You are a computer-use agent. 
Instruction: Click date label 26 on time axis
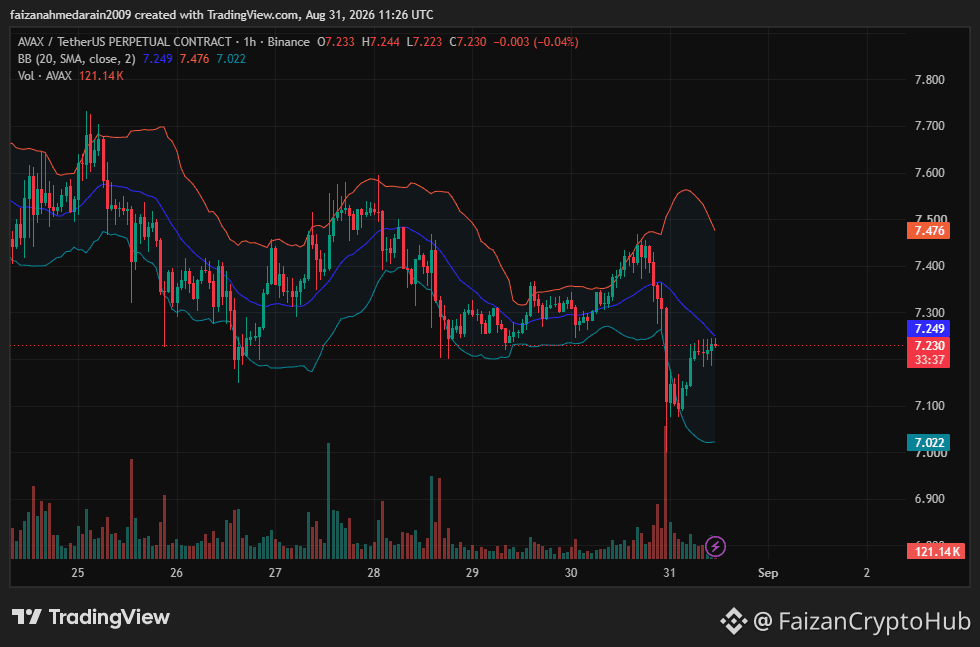176,573
